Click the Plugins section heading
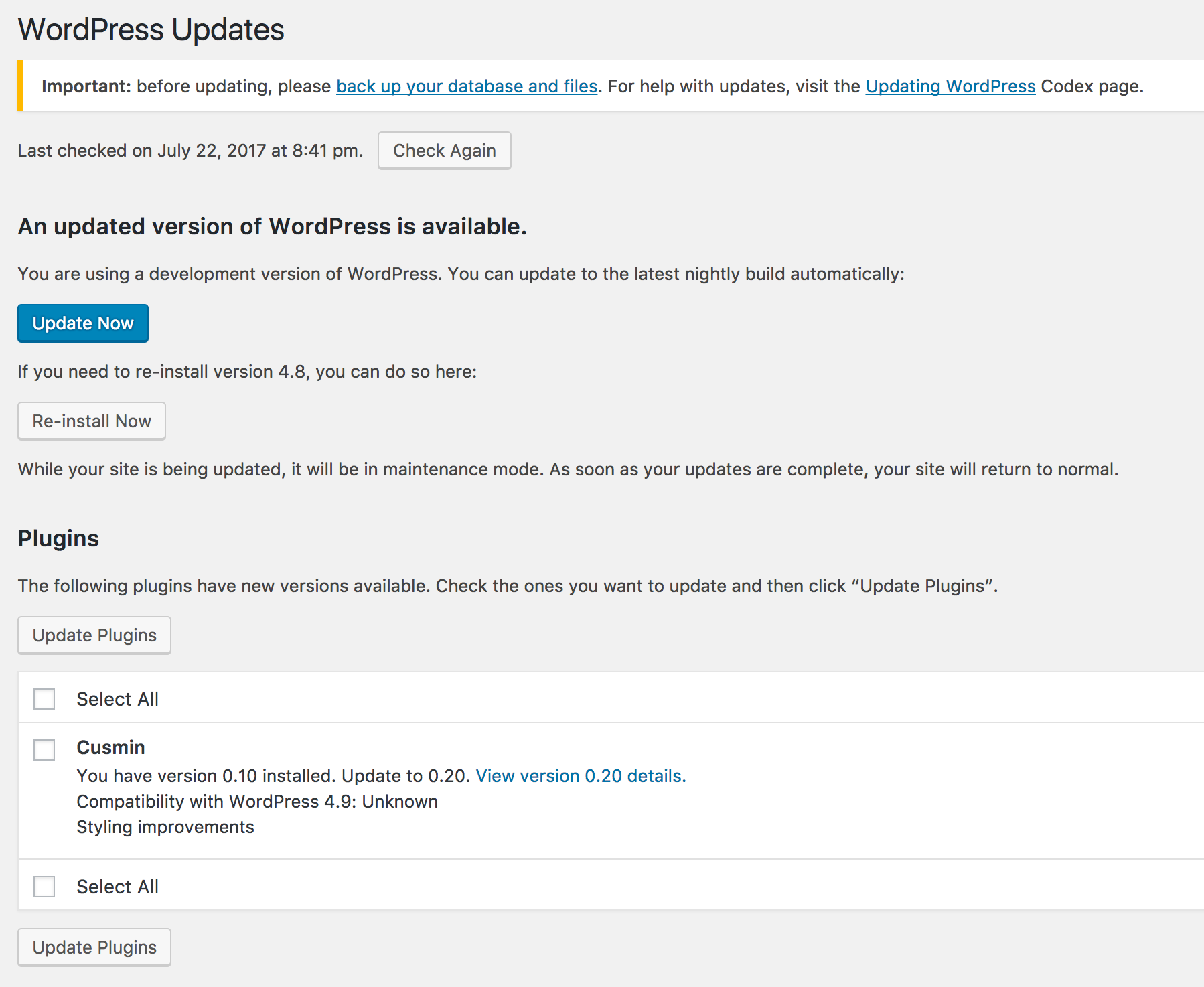 coord(58,539)
